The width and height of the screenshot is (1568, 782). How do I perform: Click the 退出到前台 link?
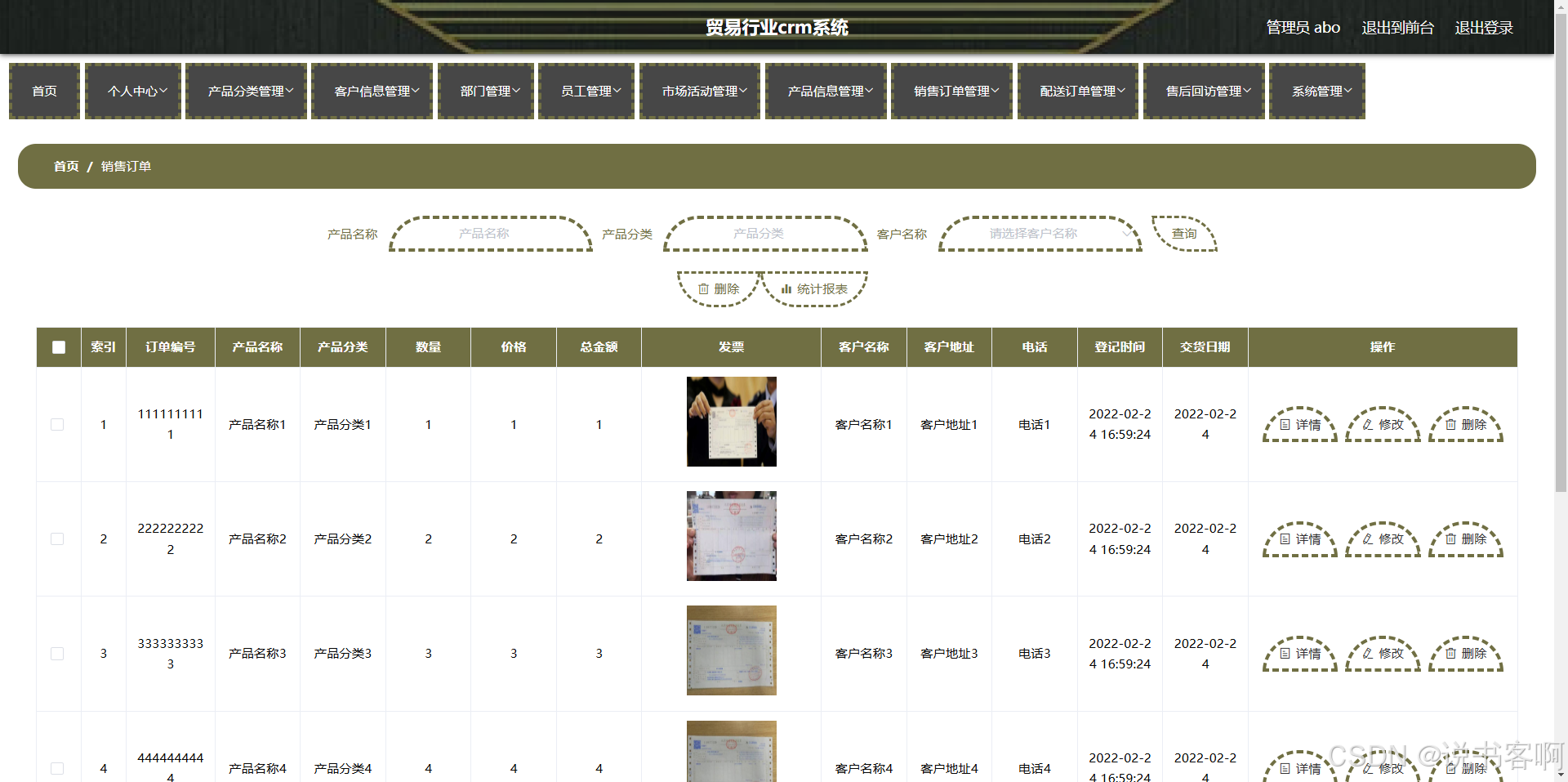tap(1397, 28)
